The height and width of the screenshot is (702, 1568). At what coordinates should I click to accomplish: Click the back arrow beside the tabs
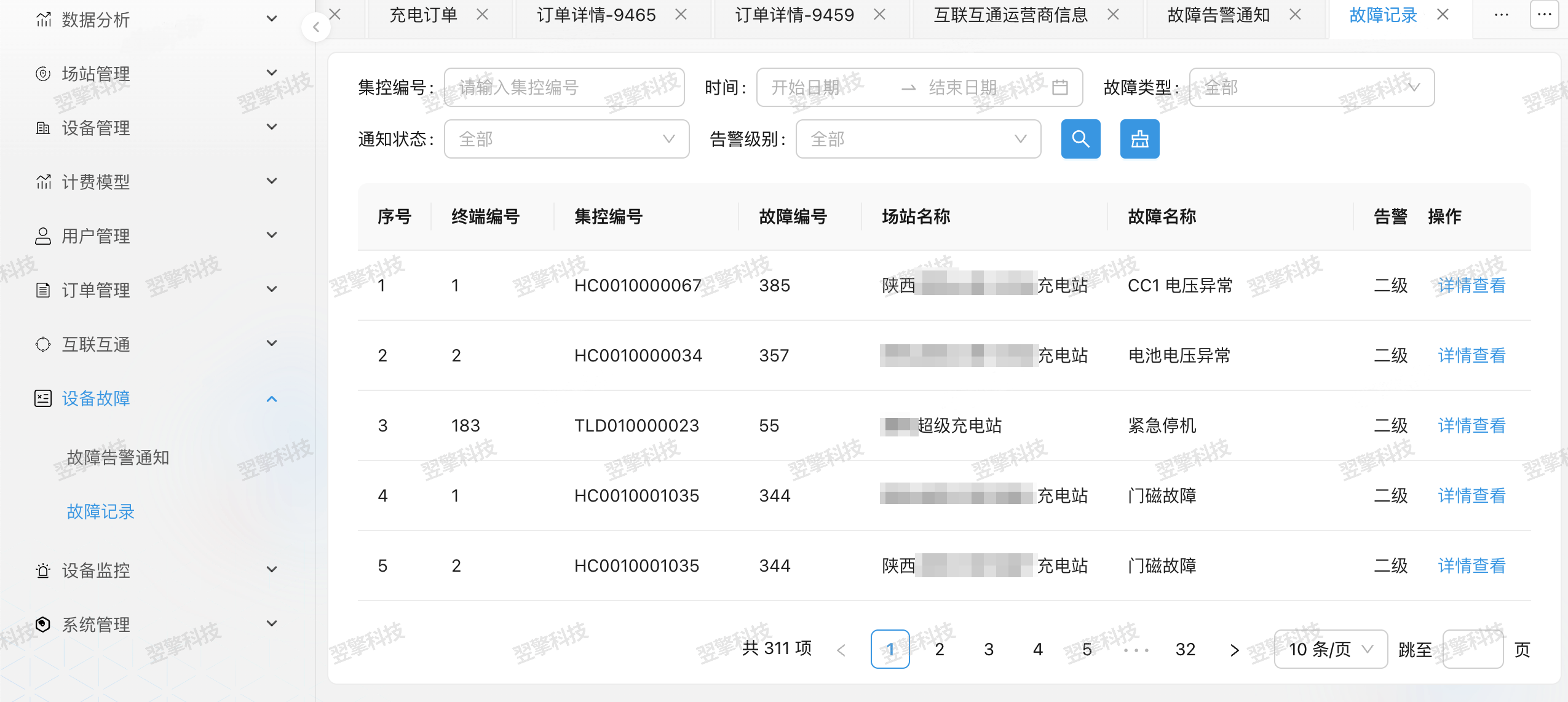(x=316, y=26)
